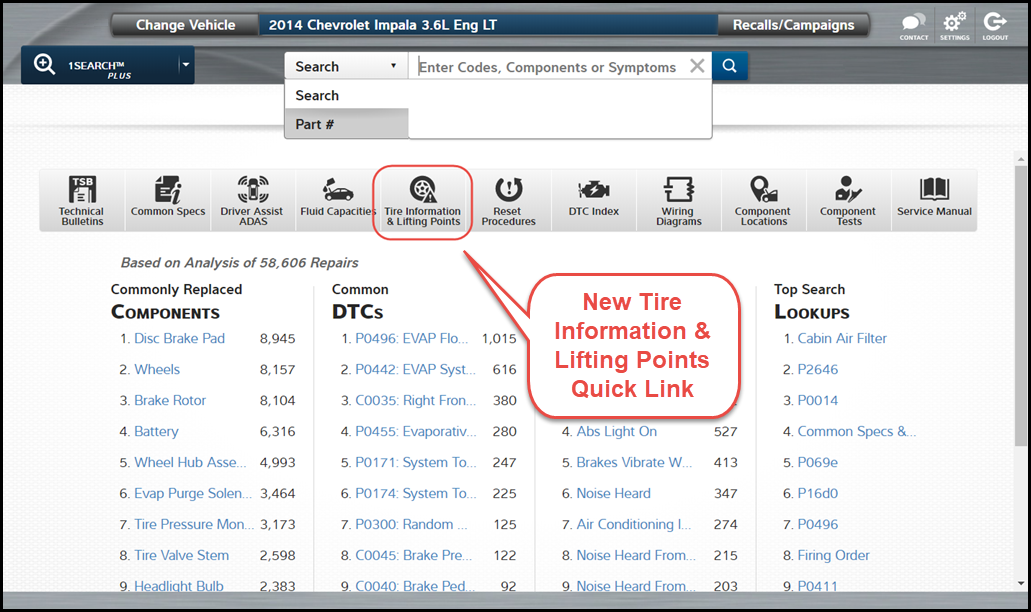The width and height of the screenshot is (1031, 612).
Task: Open the Wiring Diagrams quick link
Action: 678,200
